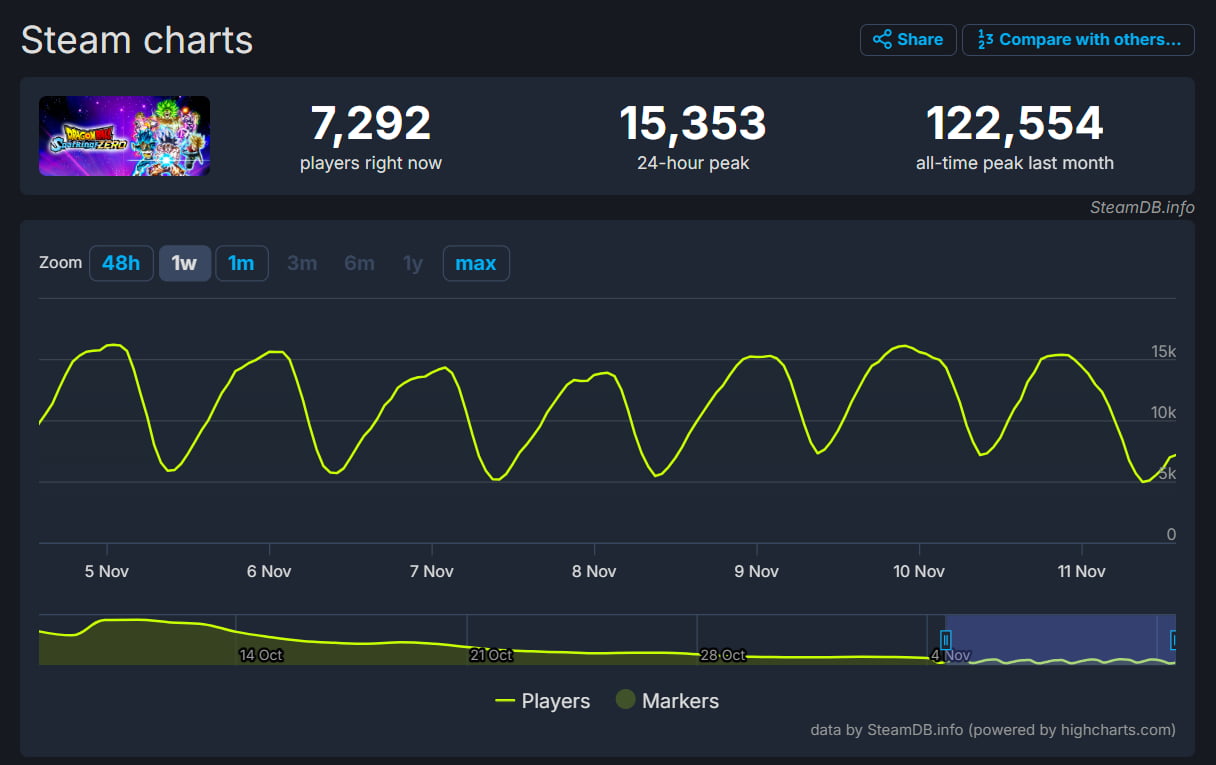Click the "0" y-axis label
This screenshot has width=1216, height=765.
(1171, 535)
